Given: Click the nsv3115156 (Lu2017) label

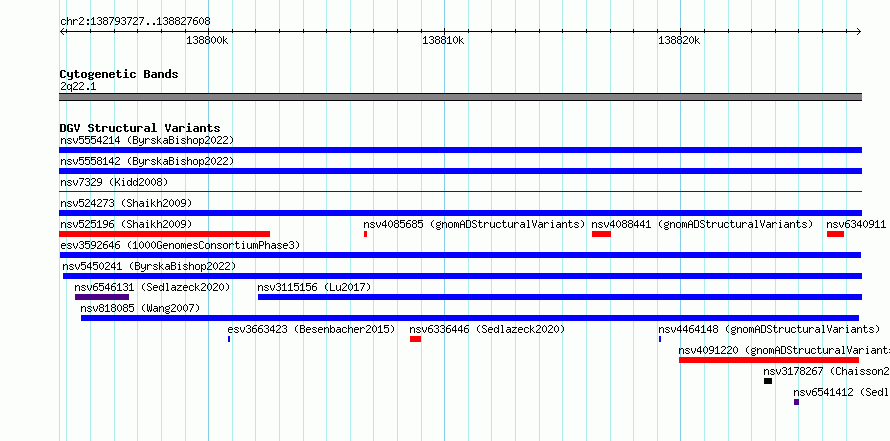Looking at the screenshot, I should (314, 287).
